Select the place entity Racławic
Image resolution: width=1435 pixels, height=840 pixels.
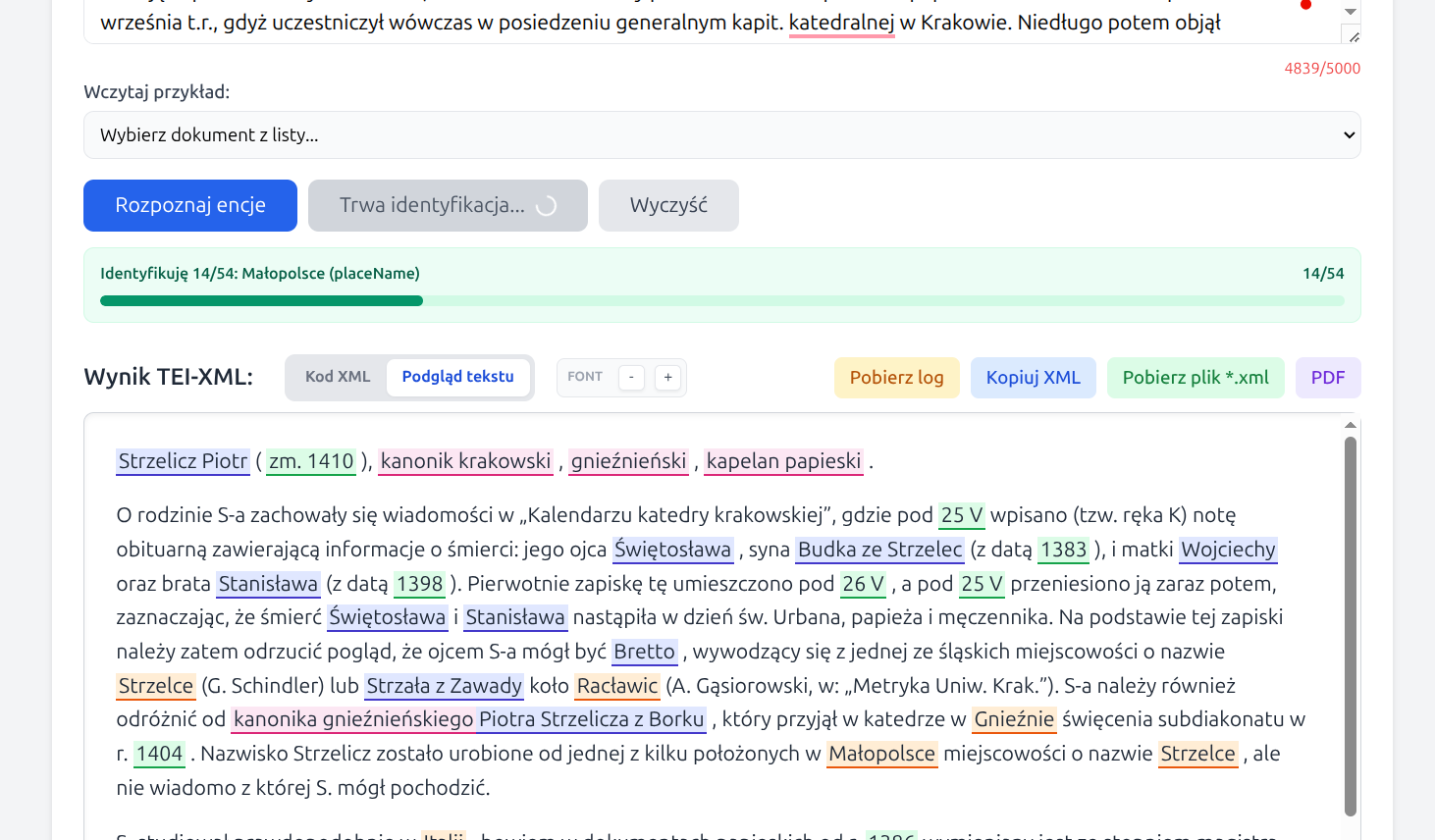click(617, 686)
